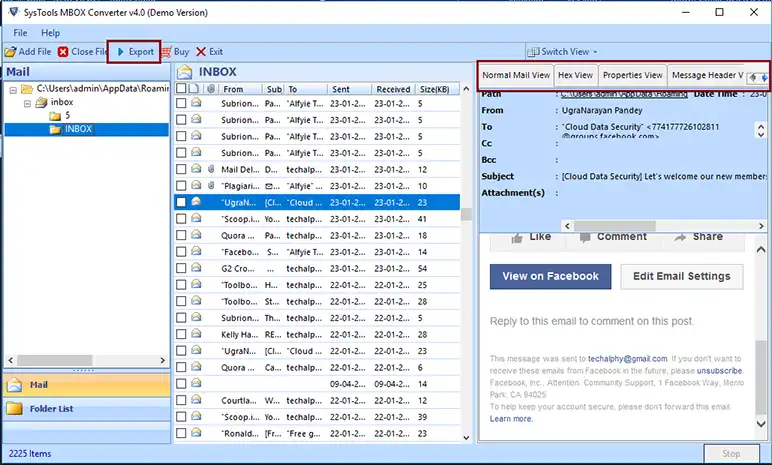Tick the select-all checkbox in the list header
The height and width of the screenshot is (465, 772).
[181, 89]
